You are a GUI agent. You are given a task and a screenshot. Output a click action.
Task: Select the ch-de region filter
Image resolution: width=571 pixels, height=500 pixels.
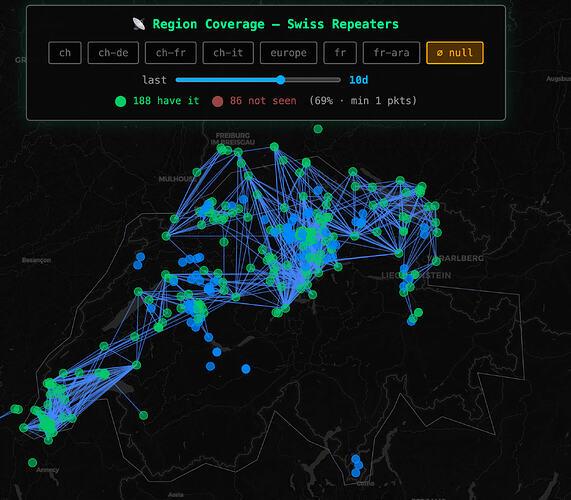(x=113, y=53)
